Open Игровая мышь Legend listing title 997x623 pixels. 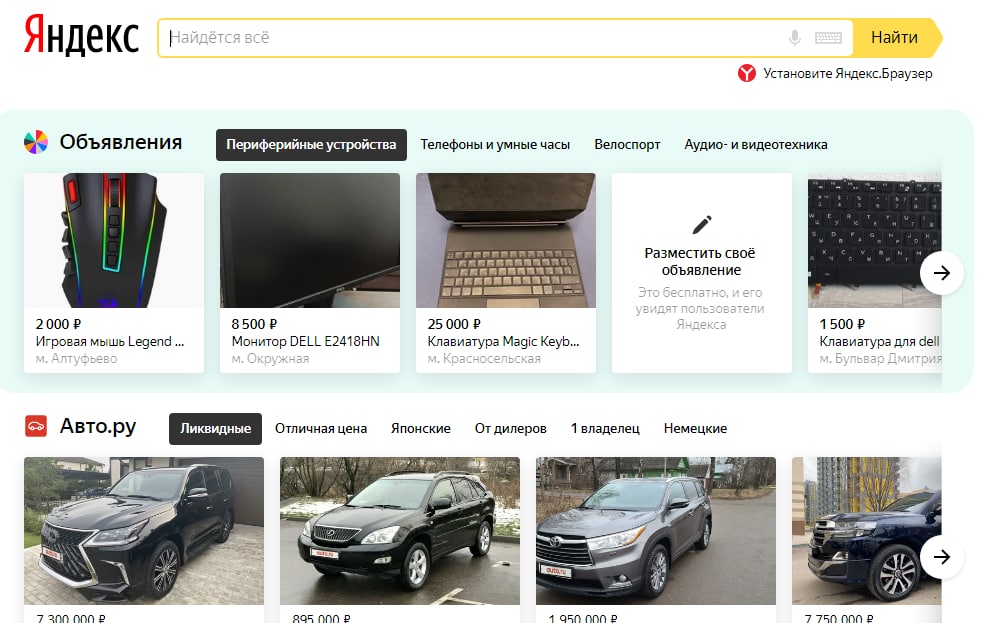click(110, 341)
